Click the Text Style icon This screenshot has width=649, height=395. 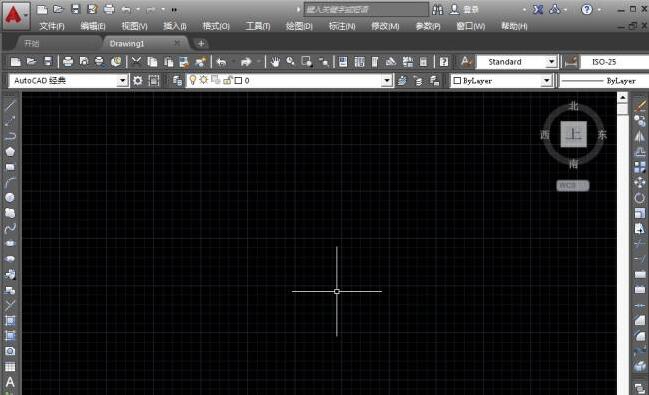click(466, 62)
